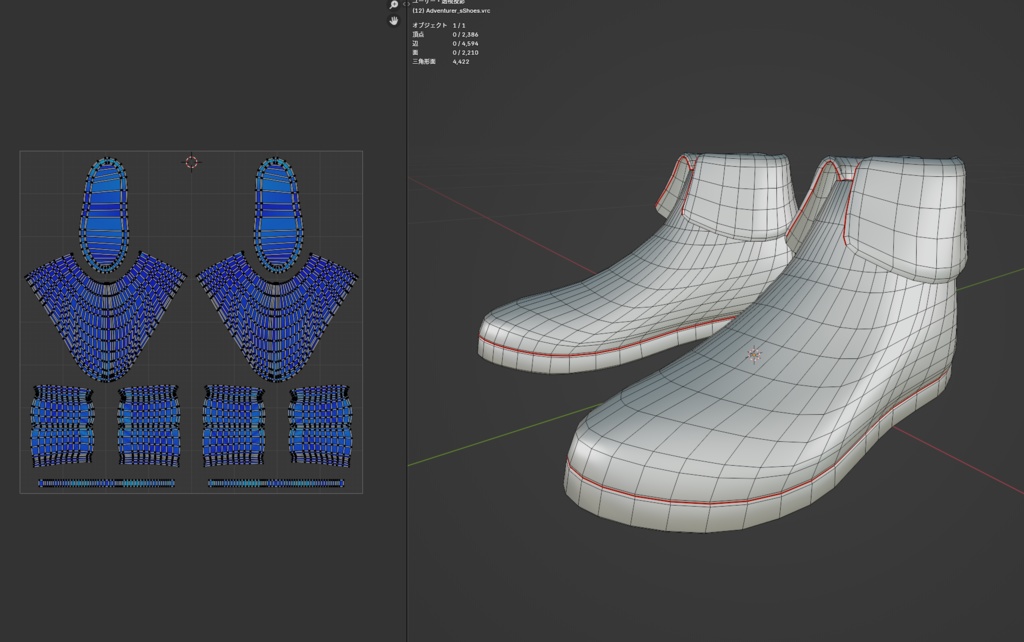The width and height of the screenshot is (1024, 642).
Task: Select the Pan hand navigation icon
Action: coord(393,19)
